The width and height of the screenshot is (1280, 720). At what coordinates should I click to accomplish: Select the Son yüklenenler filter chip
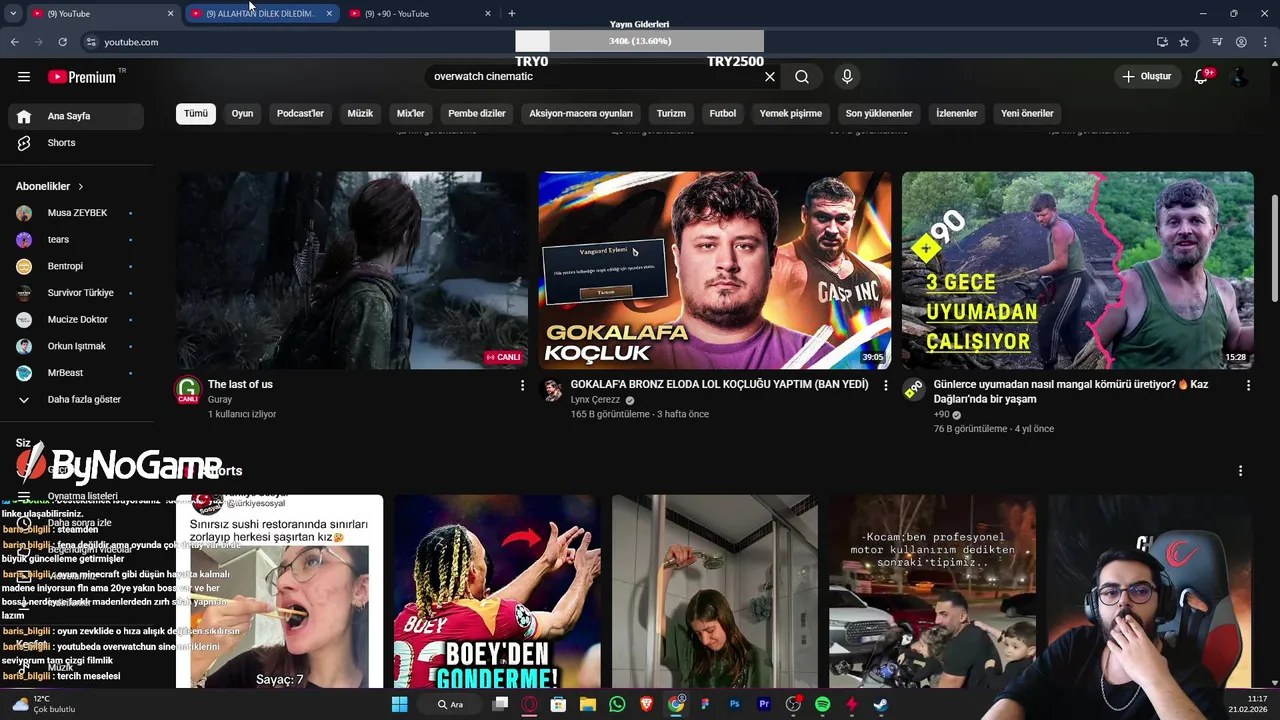pyautogui.click(x=879, y=113)
